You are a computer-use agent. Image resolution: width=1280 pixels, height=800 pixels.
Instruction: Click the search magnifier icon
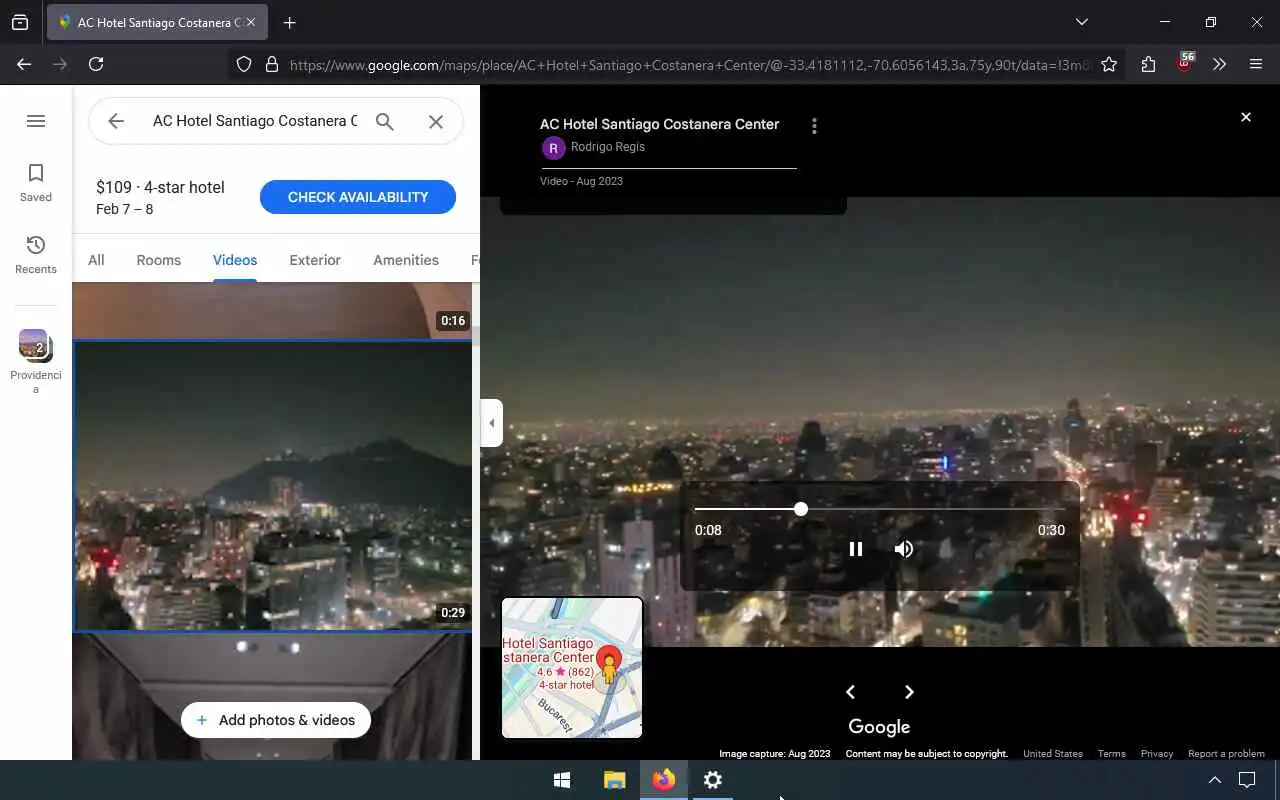385,121
